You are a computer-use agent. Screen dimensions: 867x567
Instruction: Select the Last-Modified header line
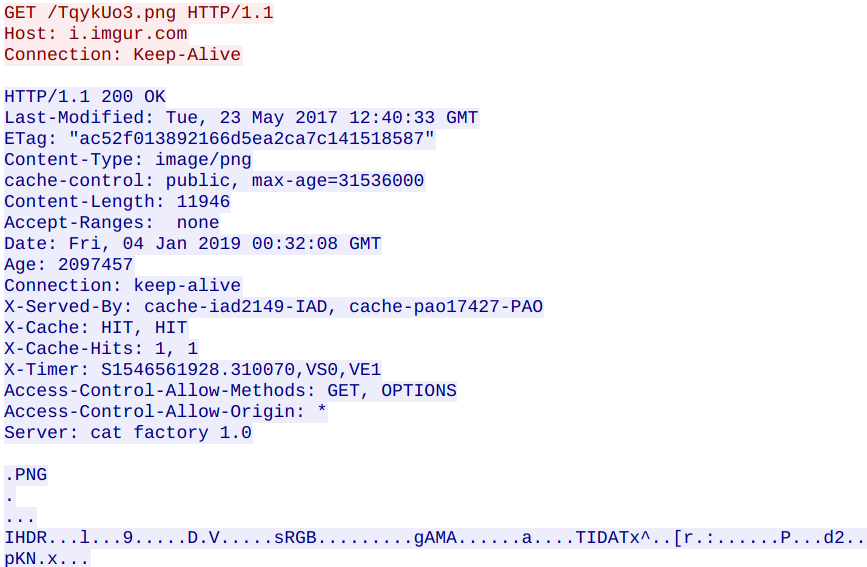tap(241, 118)
